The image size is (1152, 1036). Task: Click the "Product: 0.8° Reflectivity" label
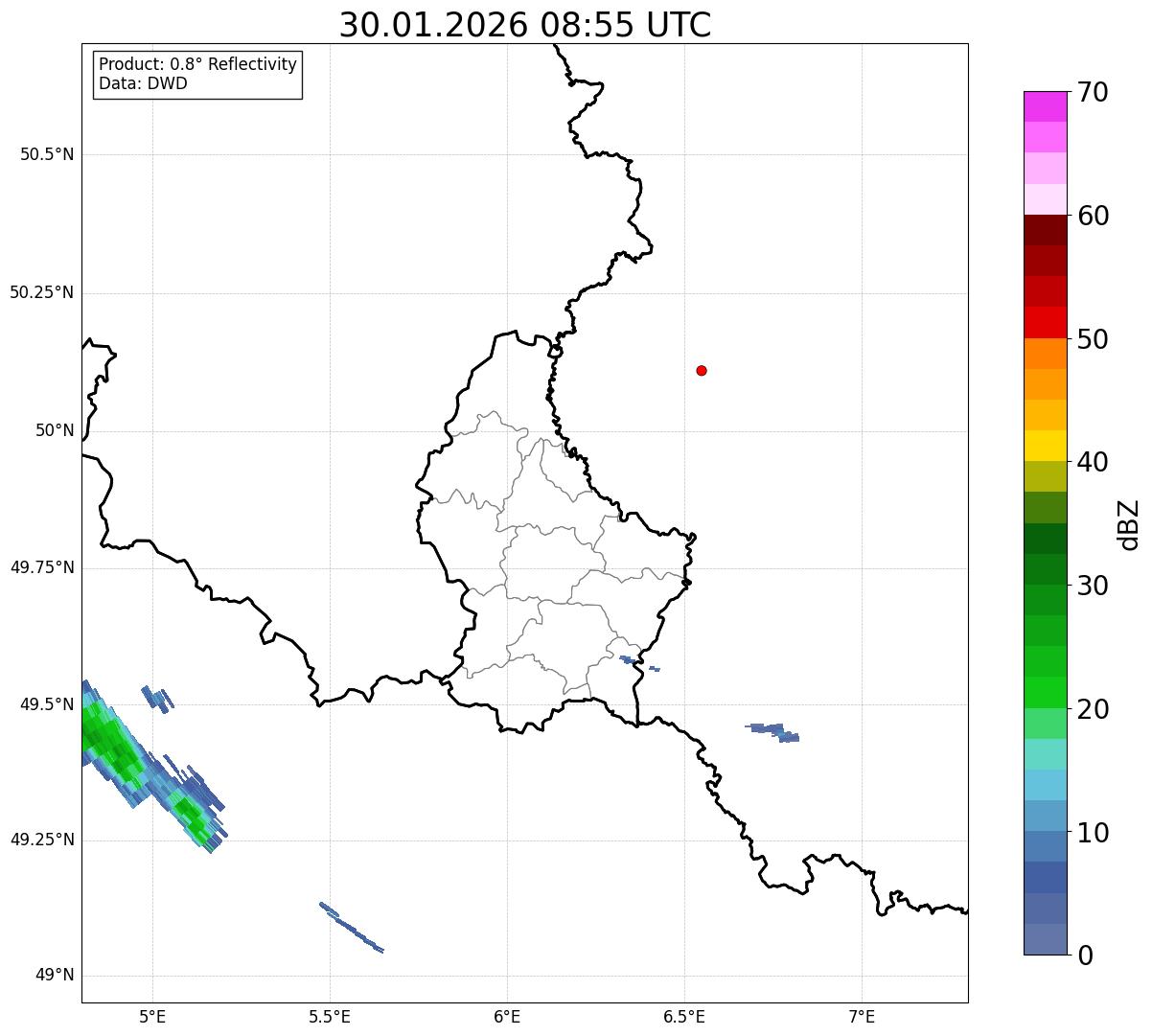(x=198, y=64)
